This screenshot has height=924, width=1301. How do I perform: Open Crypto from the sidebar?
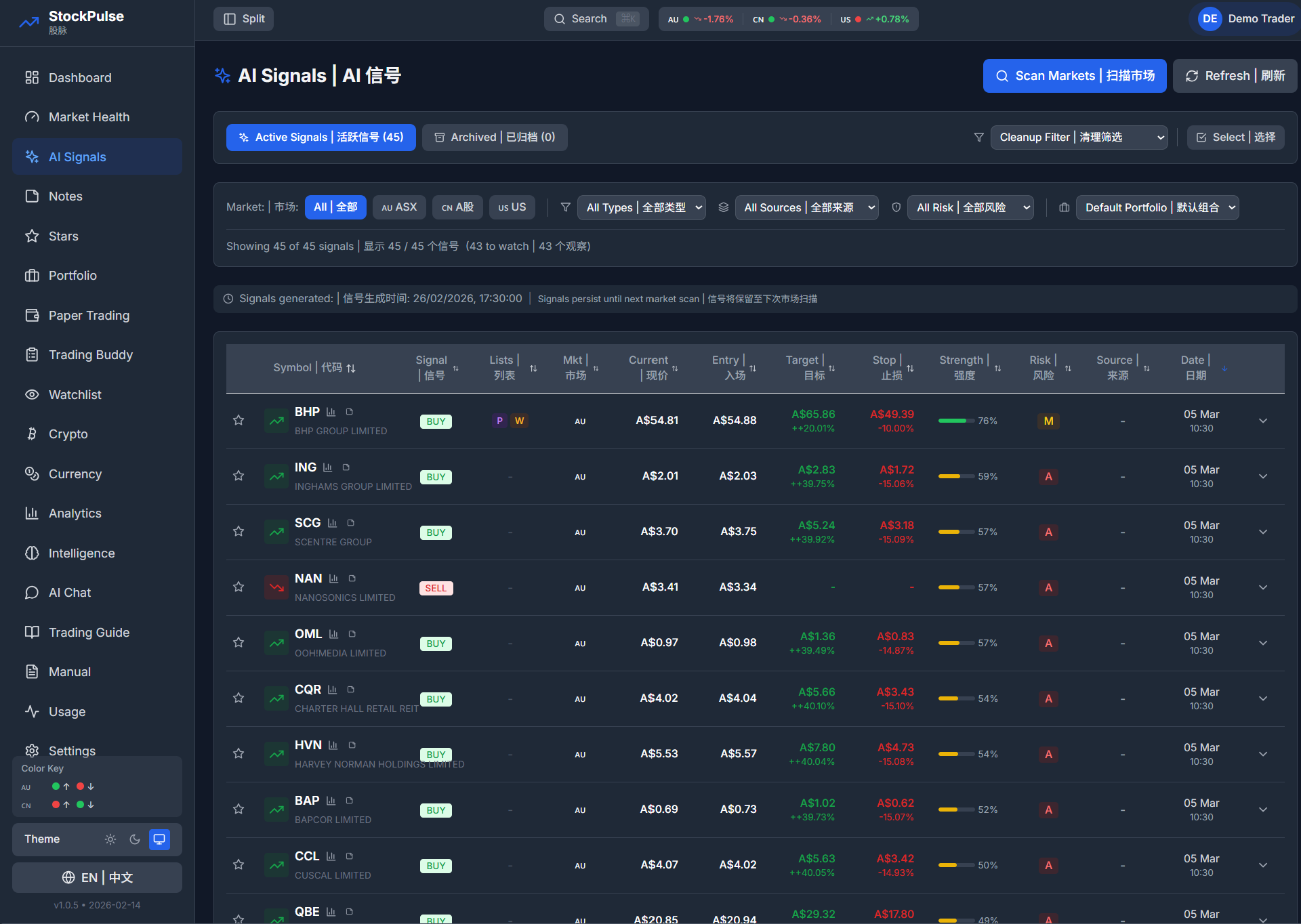pyautogui.click(x=68, y=434)
